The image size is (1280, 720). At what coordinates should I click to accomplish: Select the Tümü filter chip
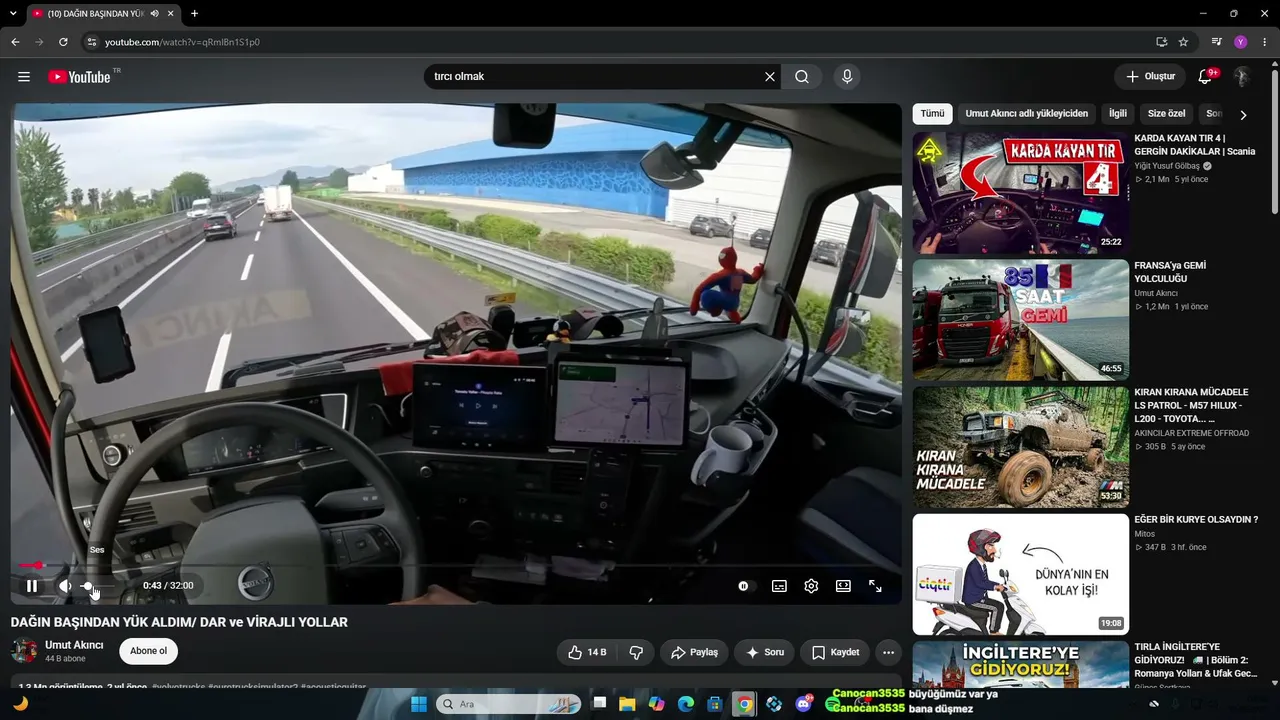click(932, 114)
